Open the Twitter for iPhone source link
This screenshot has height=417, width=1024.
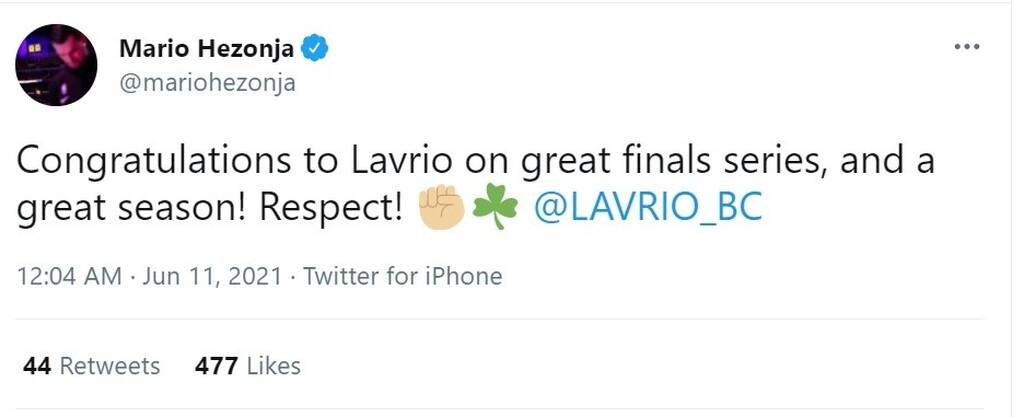pos(402,276)
